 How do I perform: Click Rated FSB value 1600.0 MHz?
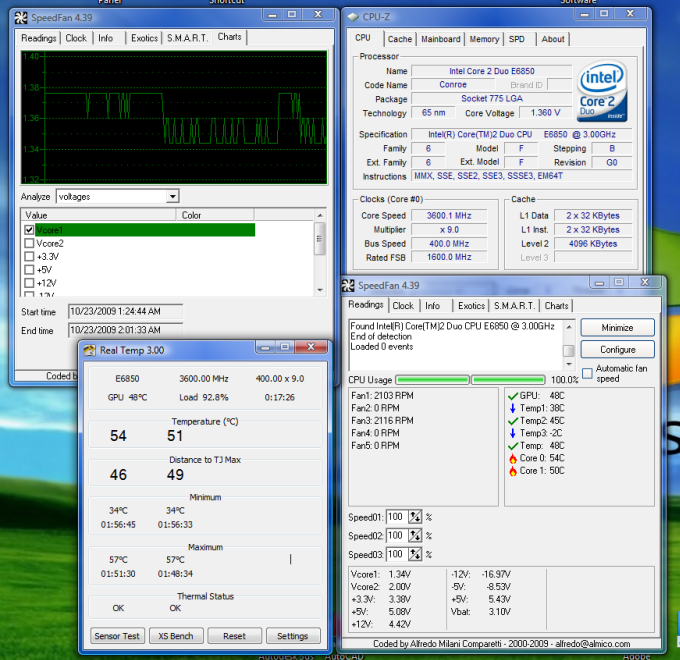[x=449, y=257]
